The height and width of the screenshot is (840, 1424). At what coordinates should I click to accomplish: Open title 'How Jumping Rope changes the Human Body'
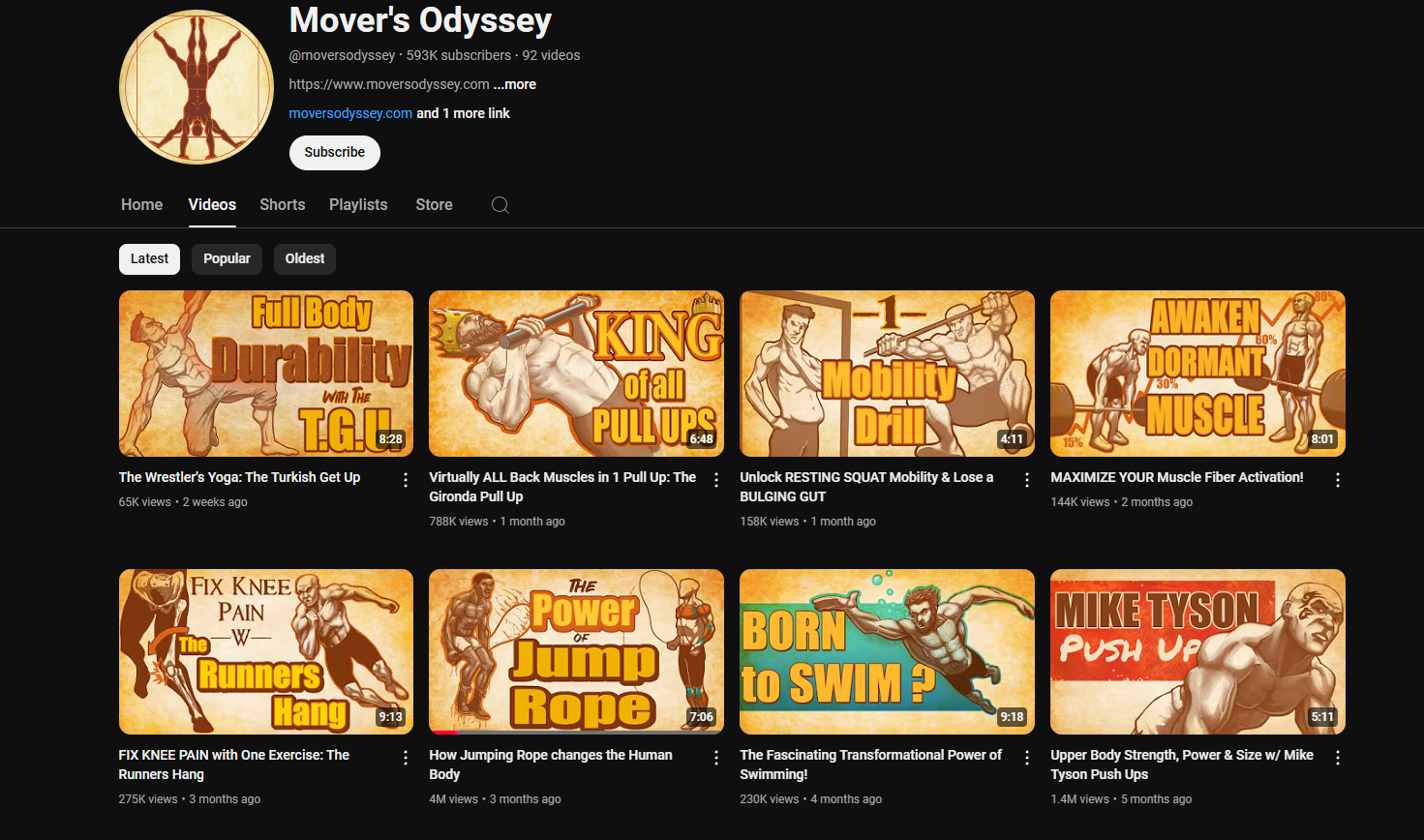pos(551,765)
